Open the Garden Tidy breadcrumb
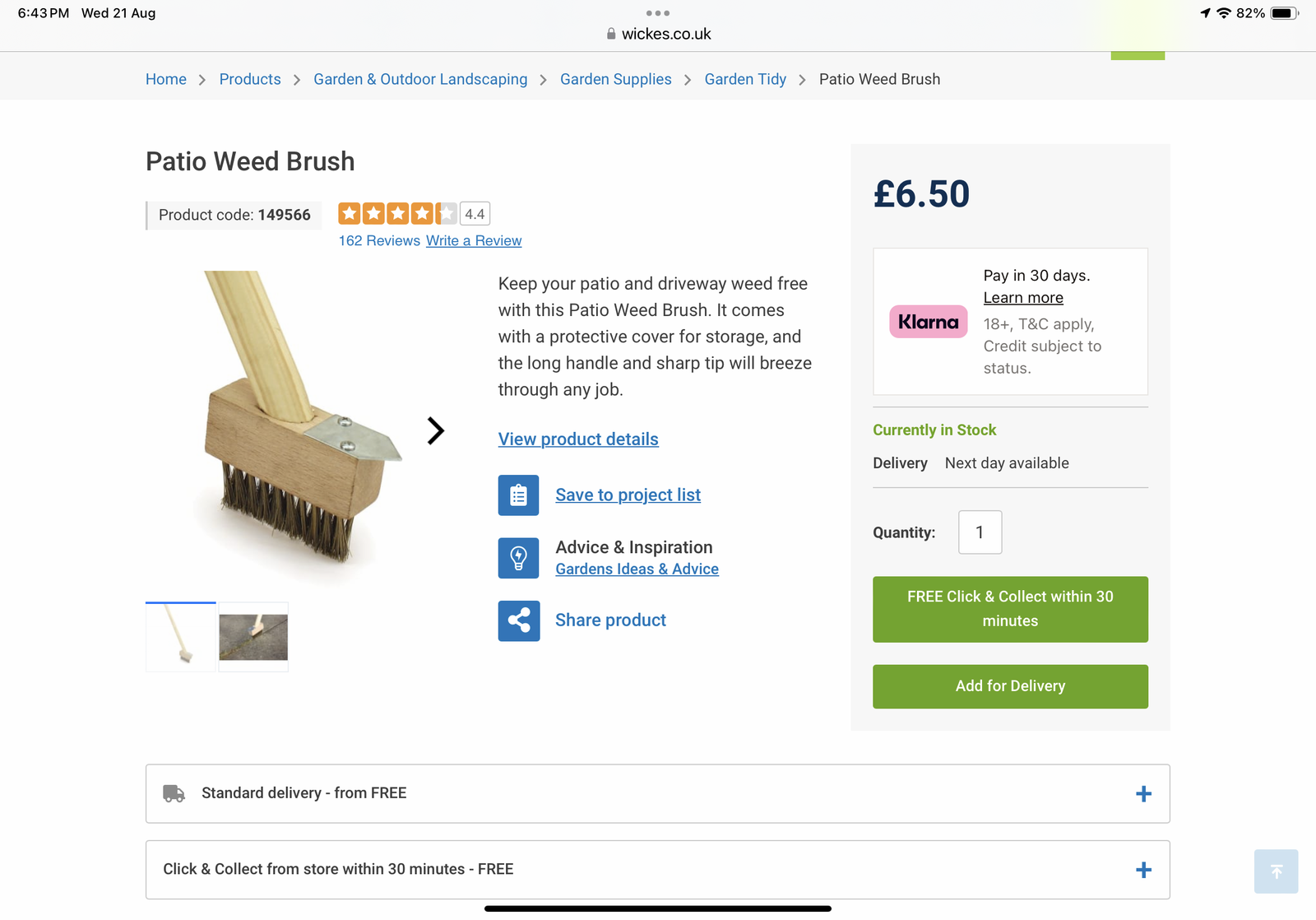The width and height of the screenshot is (1316, 920). pyautogui.click(x=745, y=79)
